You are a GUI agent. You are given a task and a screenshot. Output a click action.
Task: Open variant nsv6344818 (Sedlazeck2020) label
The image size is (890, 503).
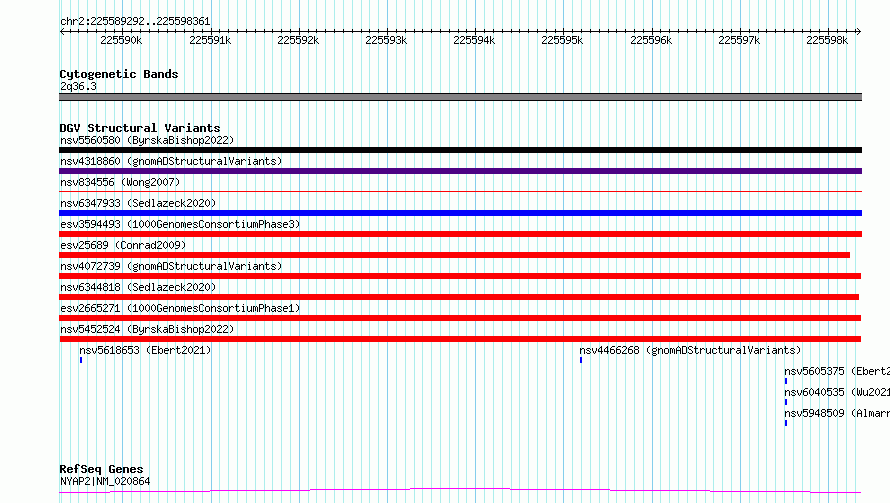pos(138,287)
